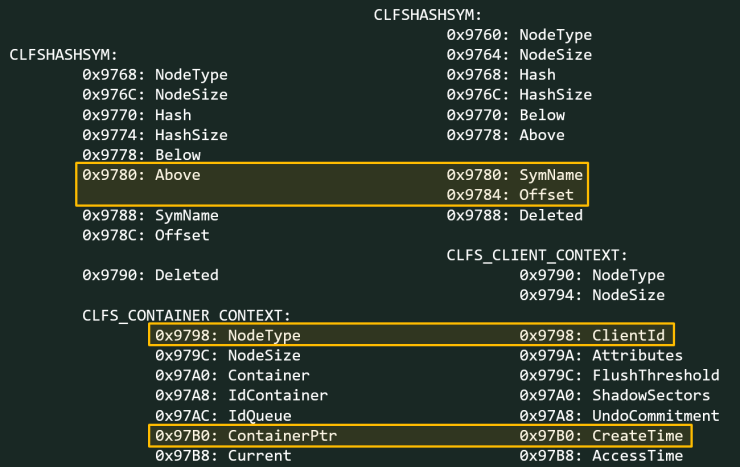
Task: Click the 0x97B8 AccessTime field
Action: point(601,455)
